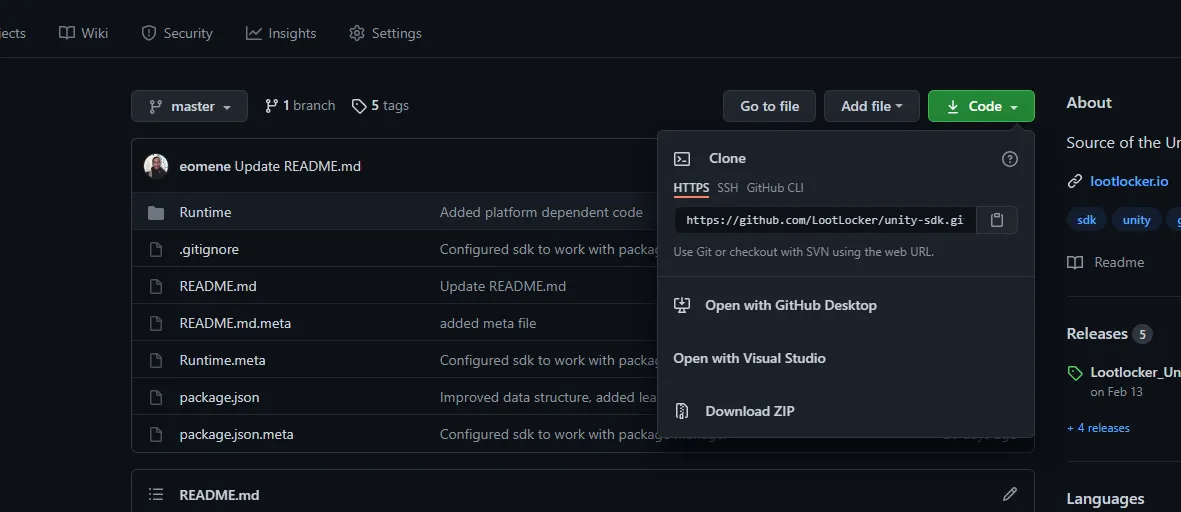Open the eomene author link
The image size is (1181, 512).
coord(205,166)
